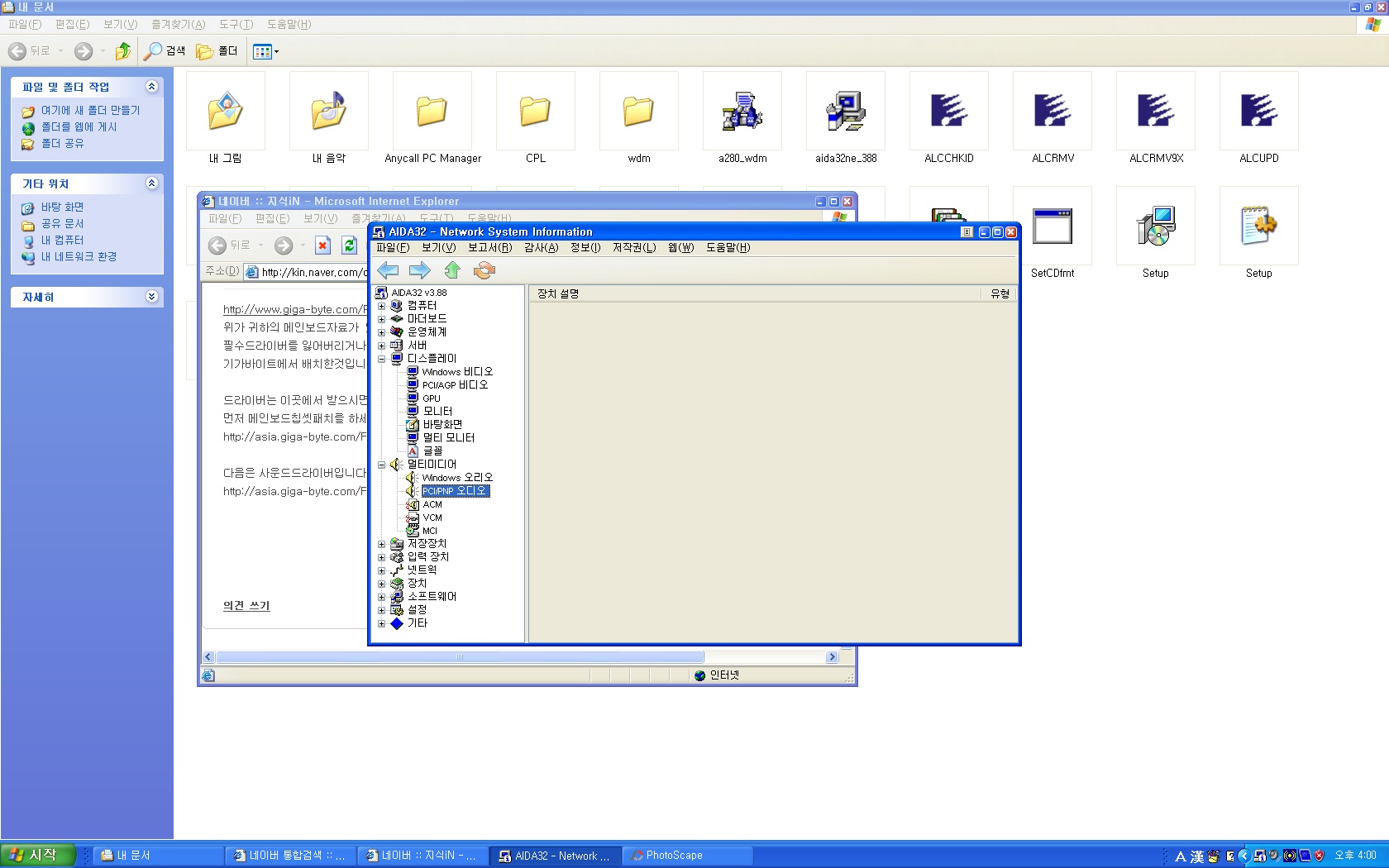Open the AIDA32 감사(A) menu
Viewport: 1389px width, 868px height.
pyautogui.click(x=541, y=248)
